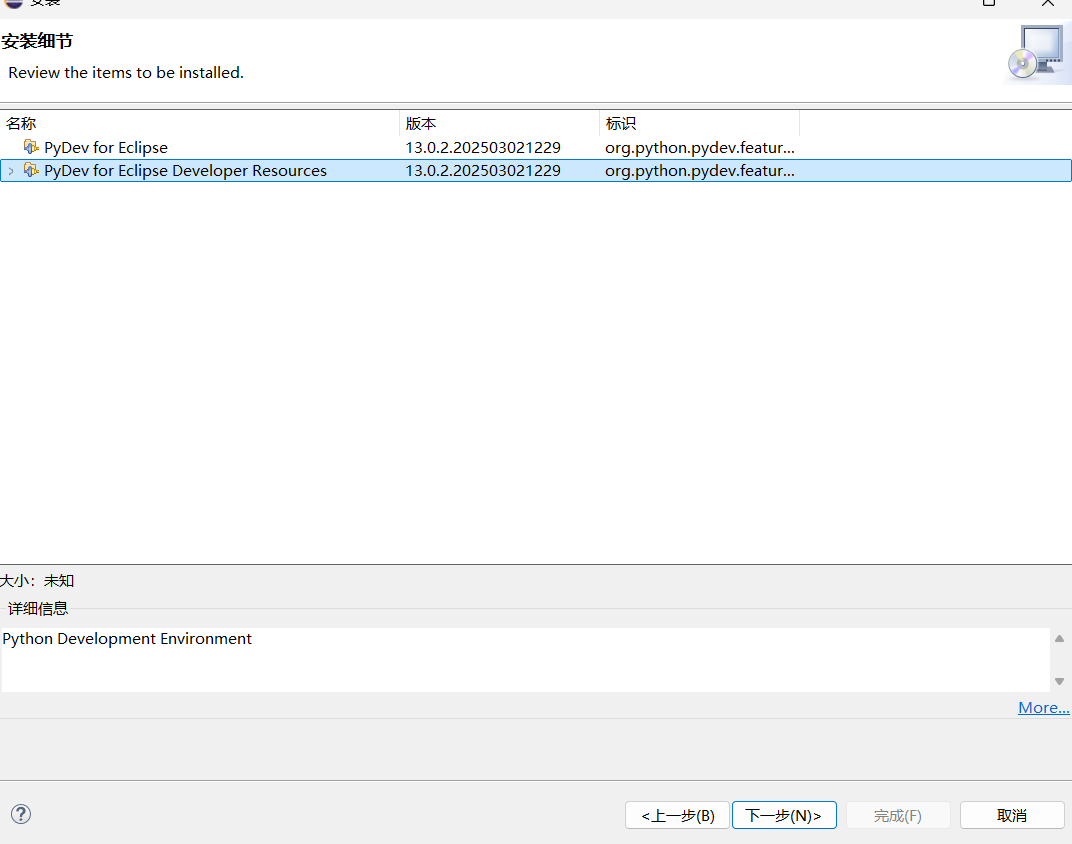Click version 13.0.2.202503021229 of PyDev for Eclipse
Screen dimensions: 1072x844
coord(483,148)
